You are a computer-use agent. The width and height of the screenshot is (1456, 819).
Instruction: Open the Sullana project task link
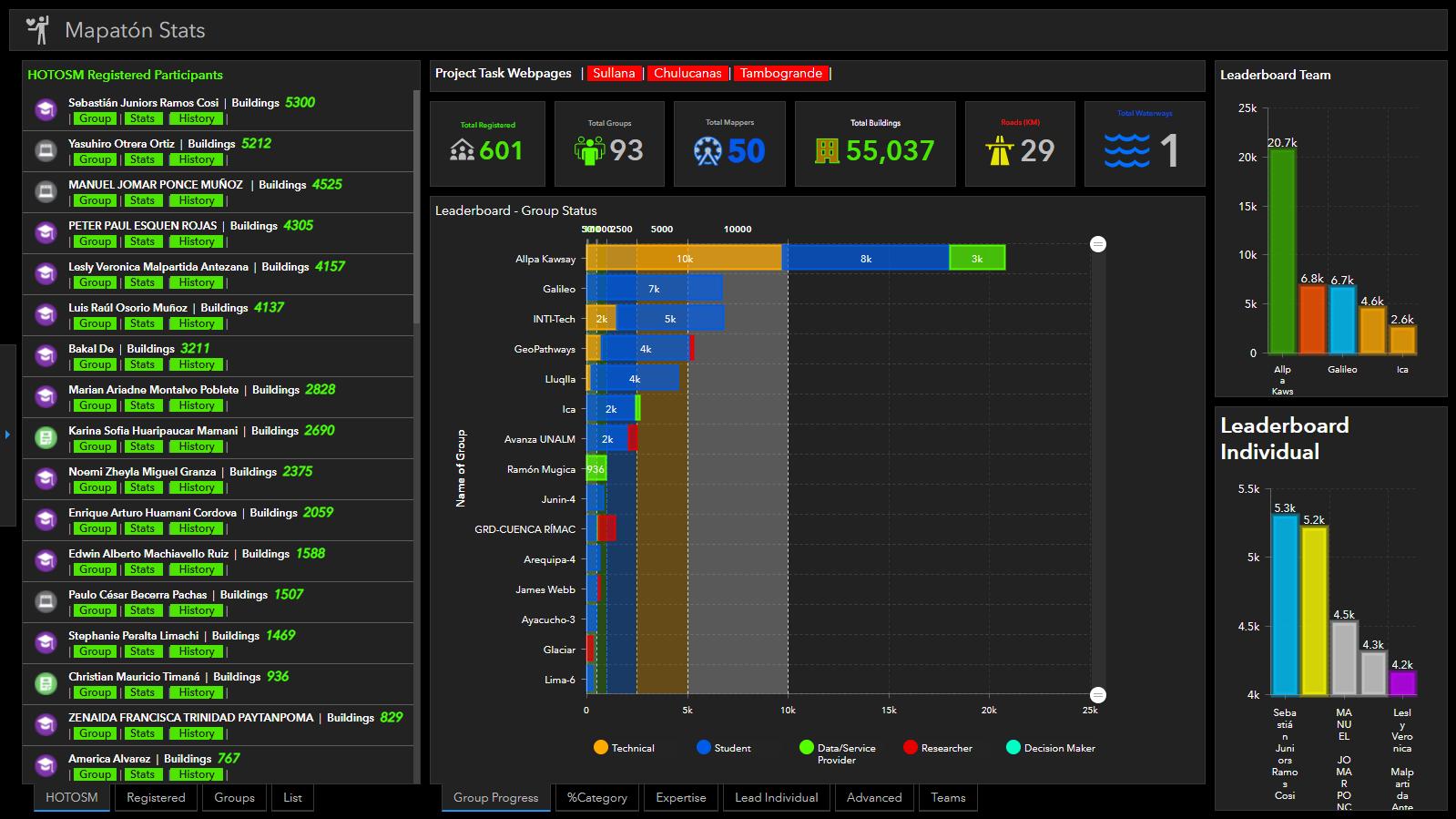[x=614, y=74]
